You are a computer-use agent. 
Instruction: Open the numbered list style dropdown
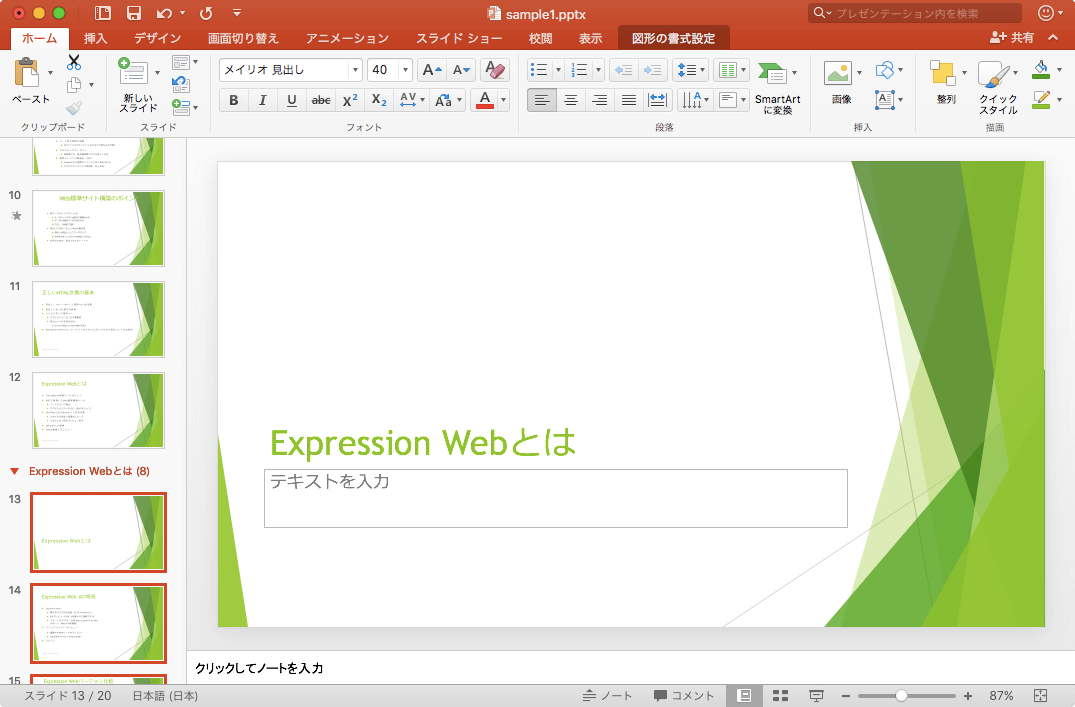pos(599,70)
